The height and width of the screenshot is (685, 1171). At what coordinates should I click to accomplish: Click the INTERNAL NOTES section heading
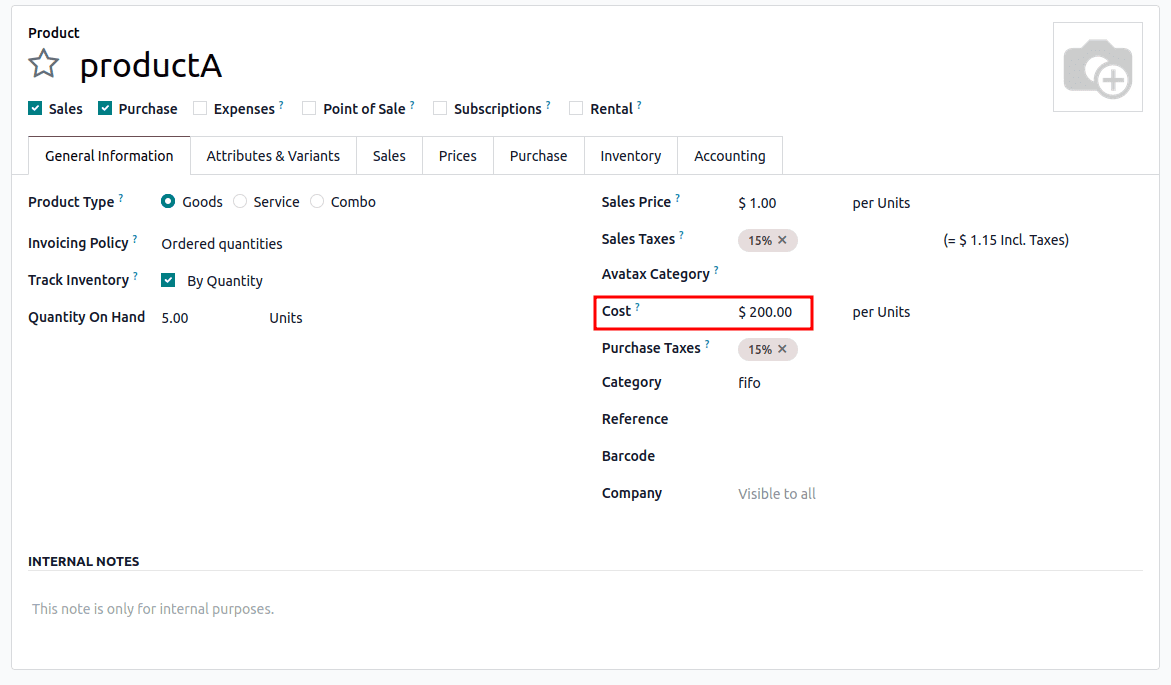coord(84,562)
